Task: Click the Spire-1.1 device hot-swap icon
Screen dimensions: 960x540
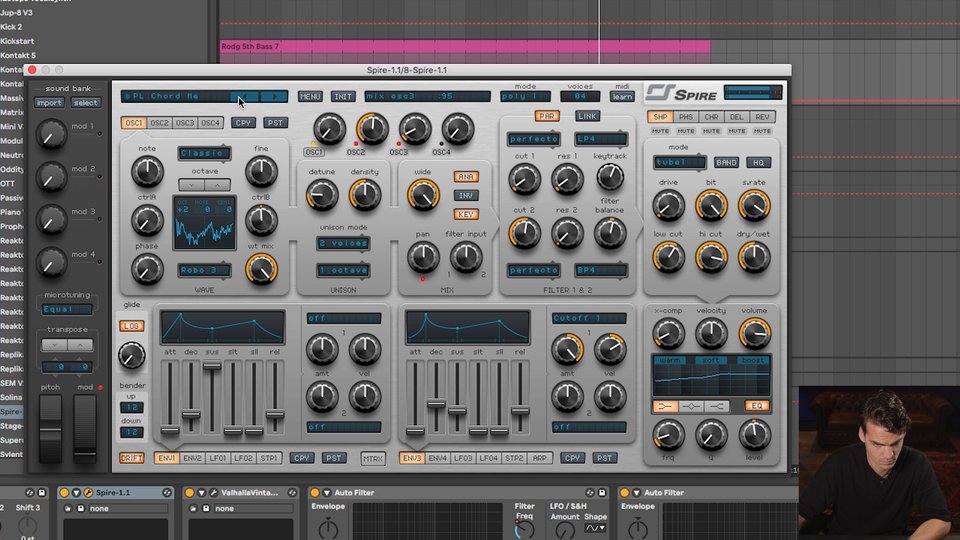Action: pyautogui.click(x=167, y=492)
